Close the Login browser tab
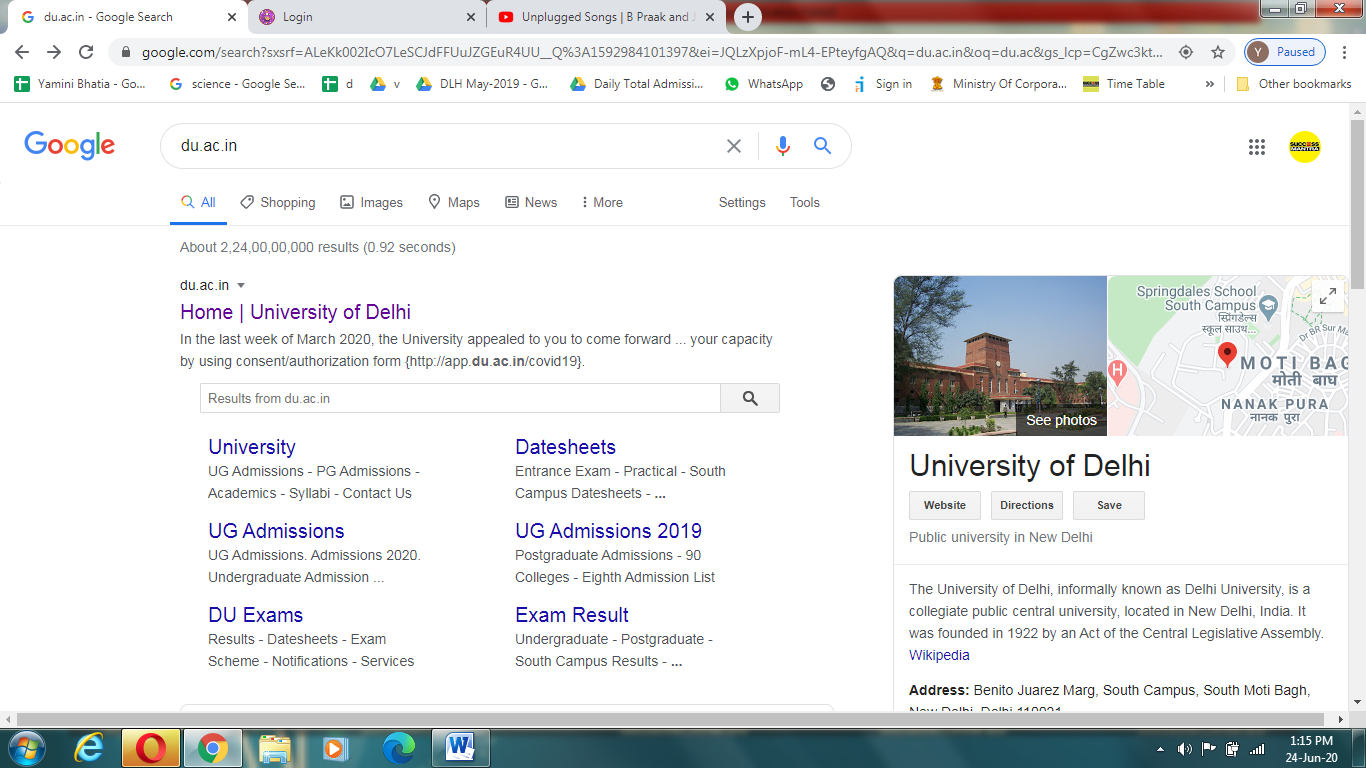 (x=472, y=17)
